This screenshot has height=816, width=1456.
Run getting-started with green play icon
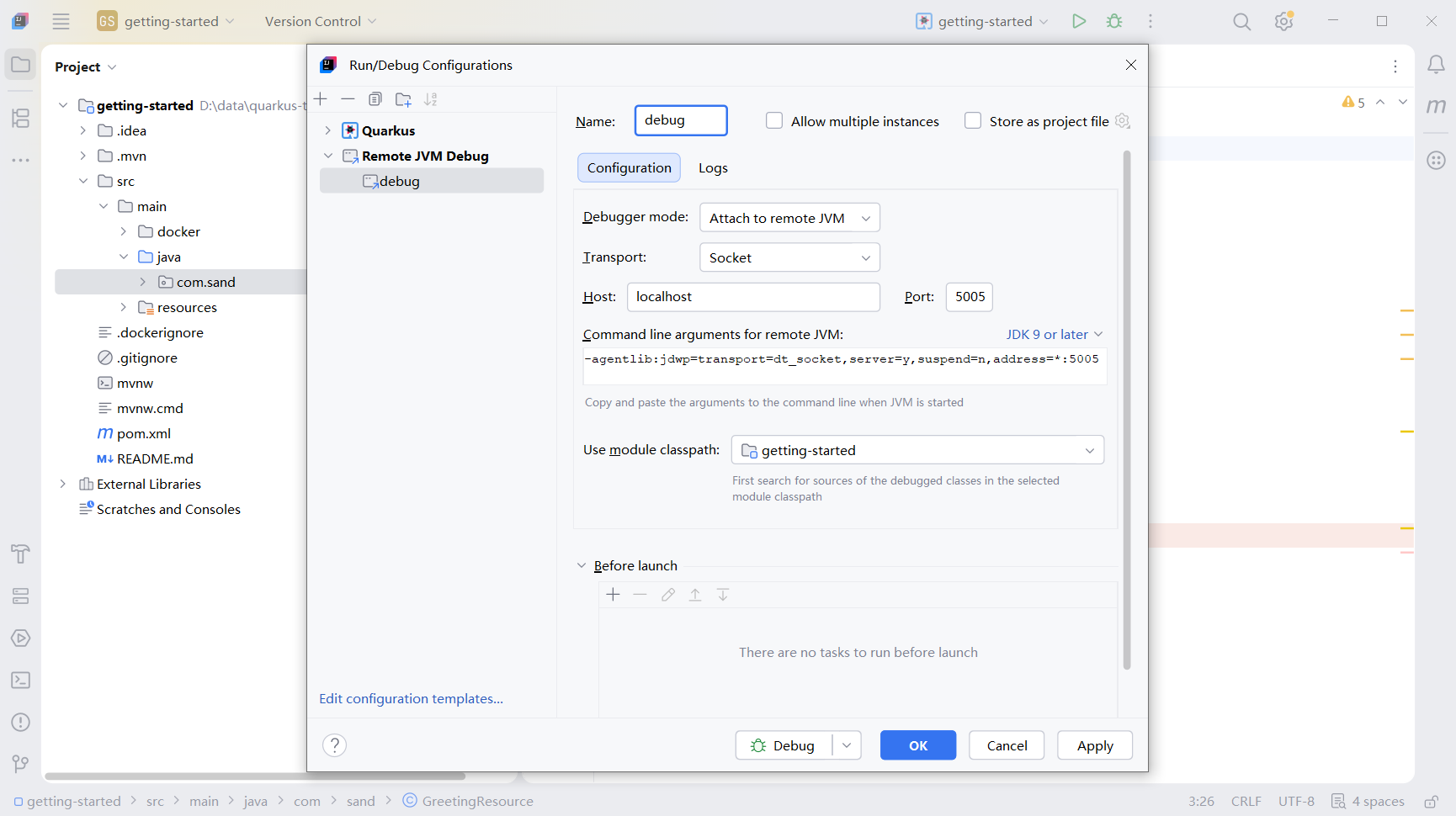coord(1079,21)
